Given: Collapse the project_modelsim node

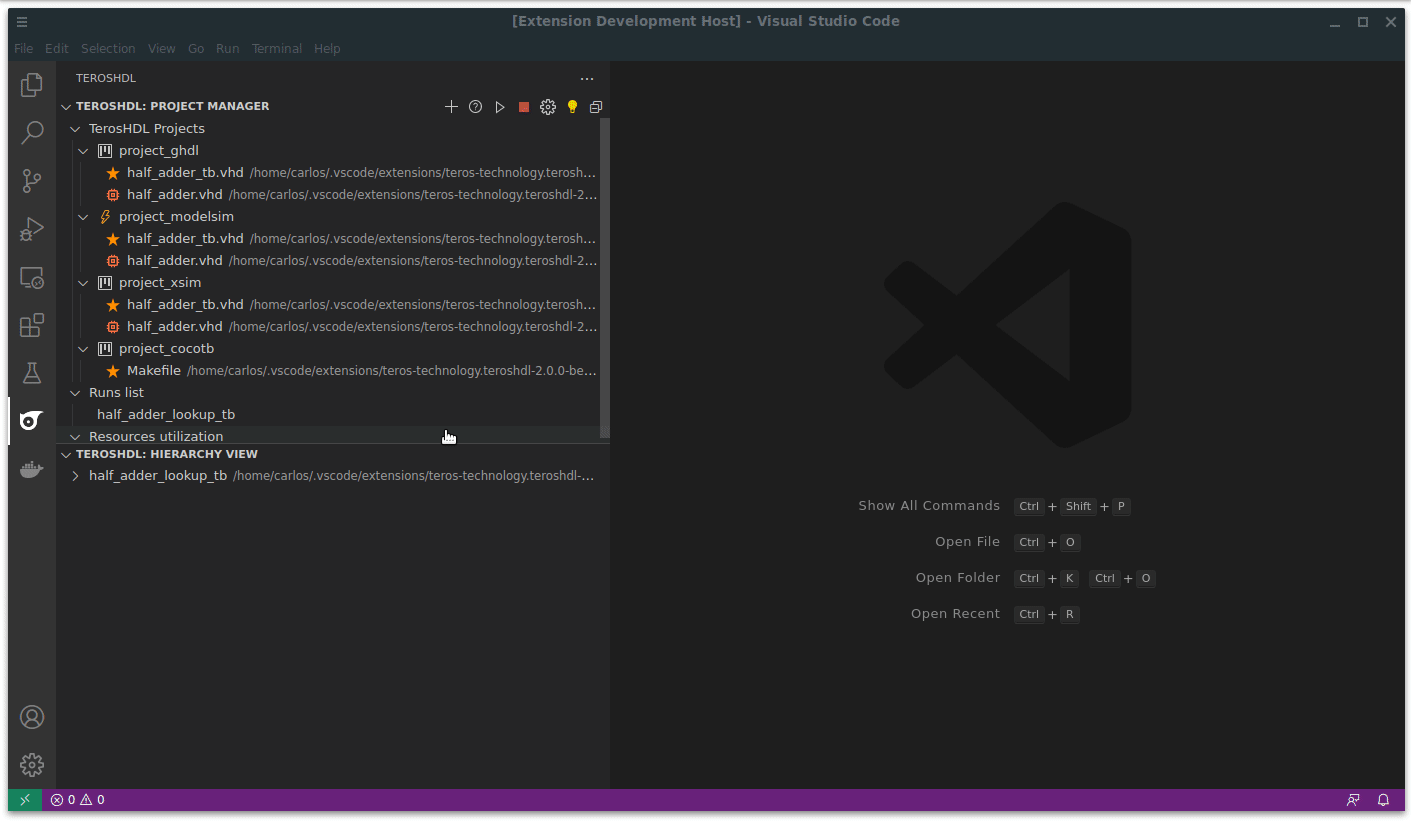Looking at the screenshot, I should click(84, 217).
